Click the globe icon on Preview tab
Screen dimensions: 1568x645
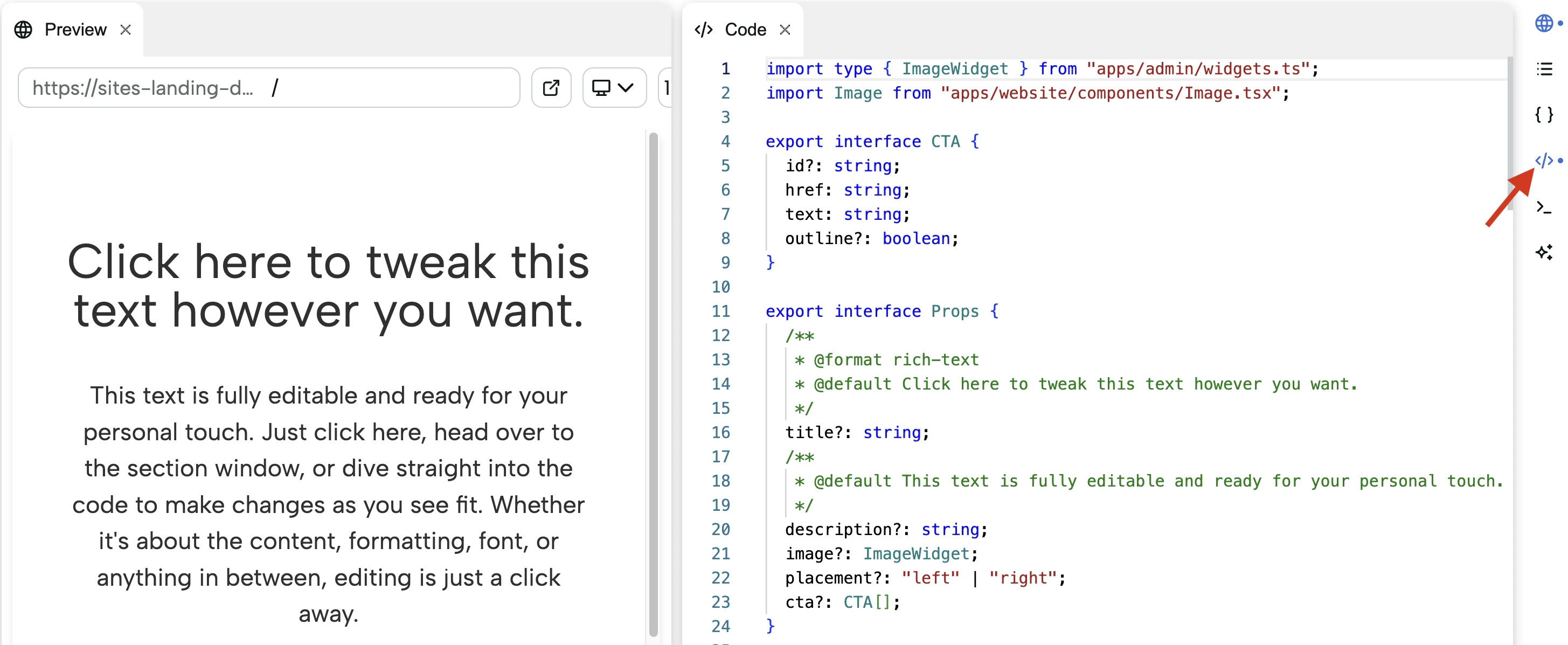23,29
